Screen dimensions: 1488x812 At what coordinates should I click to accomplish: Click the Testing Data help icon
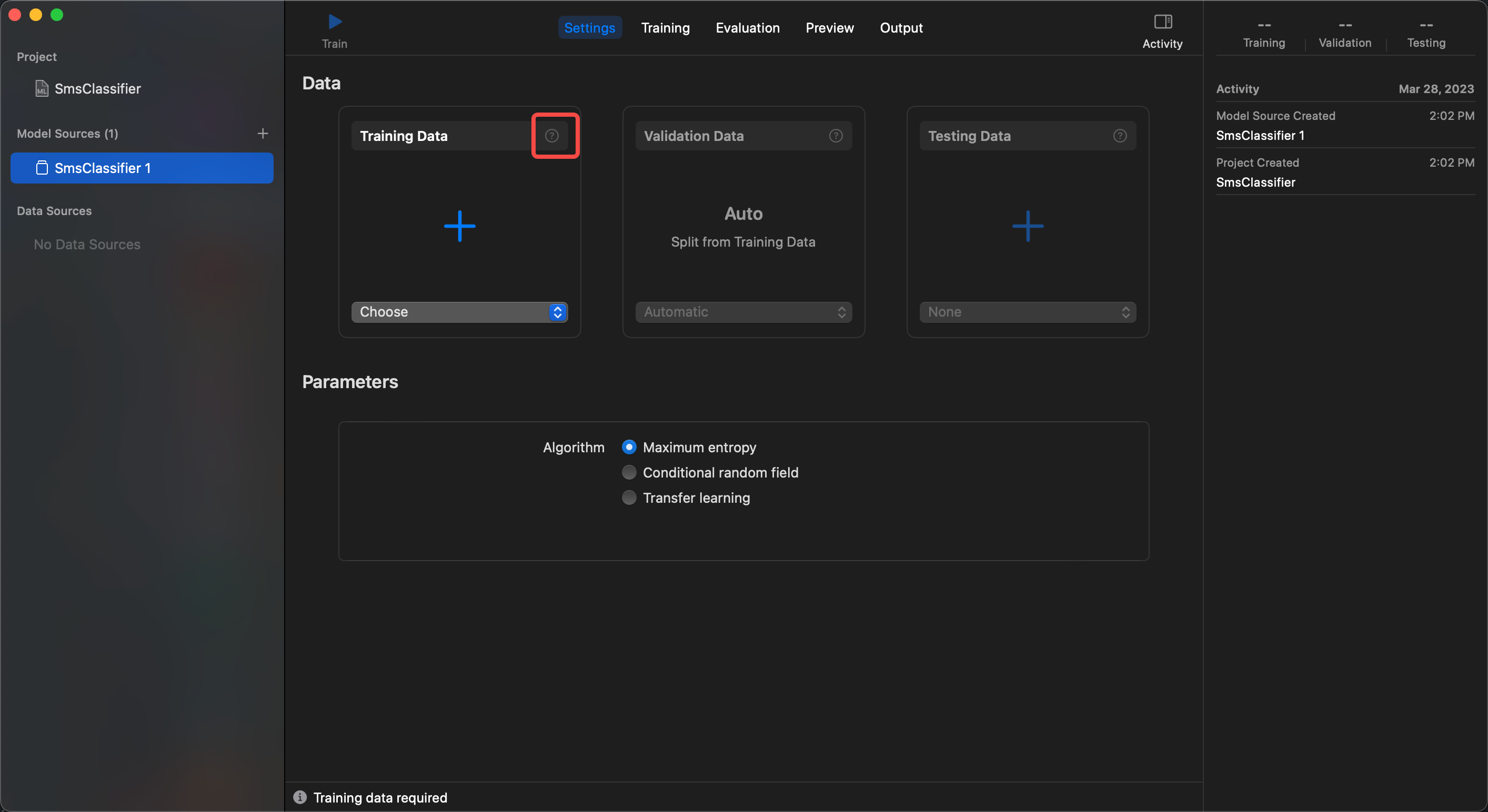(1120, 136)
